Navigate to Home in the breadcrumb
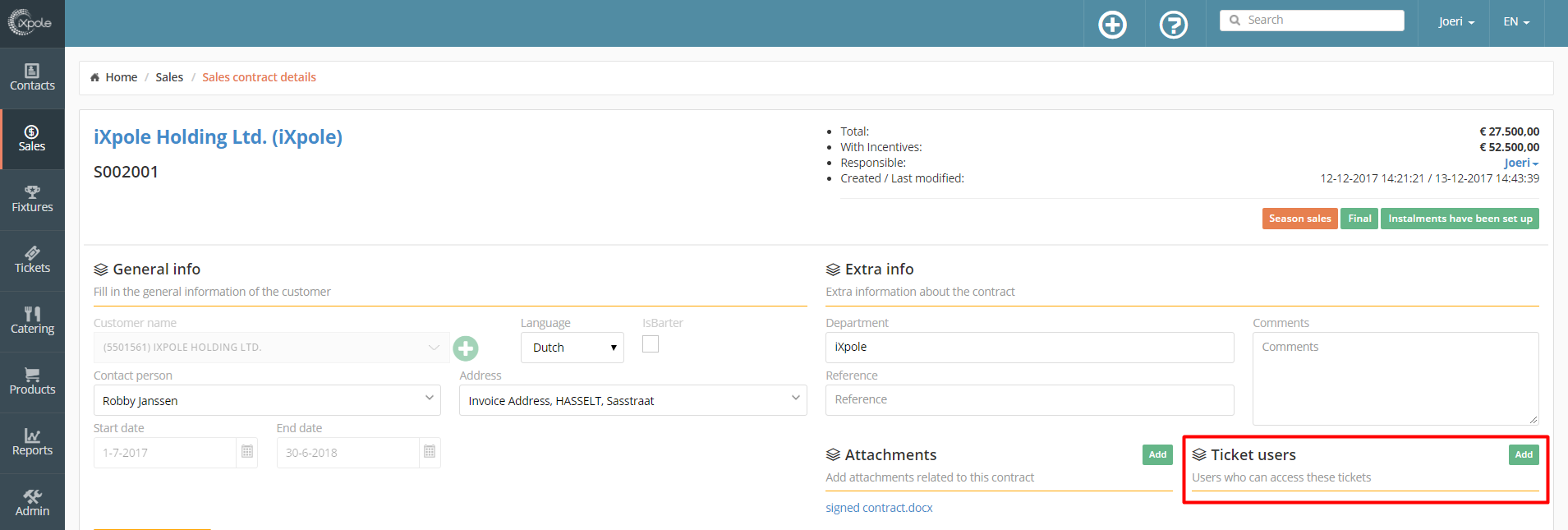 tap(122, 77)
